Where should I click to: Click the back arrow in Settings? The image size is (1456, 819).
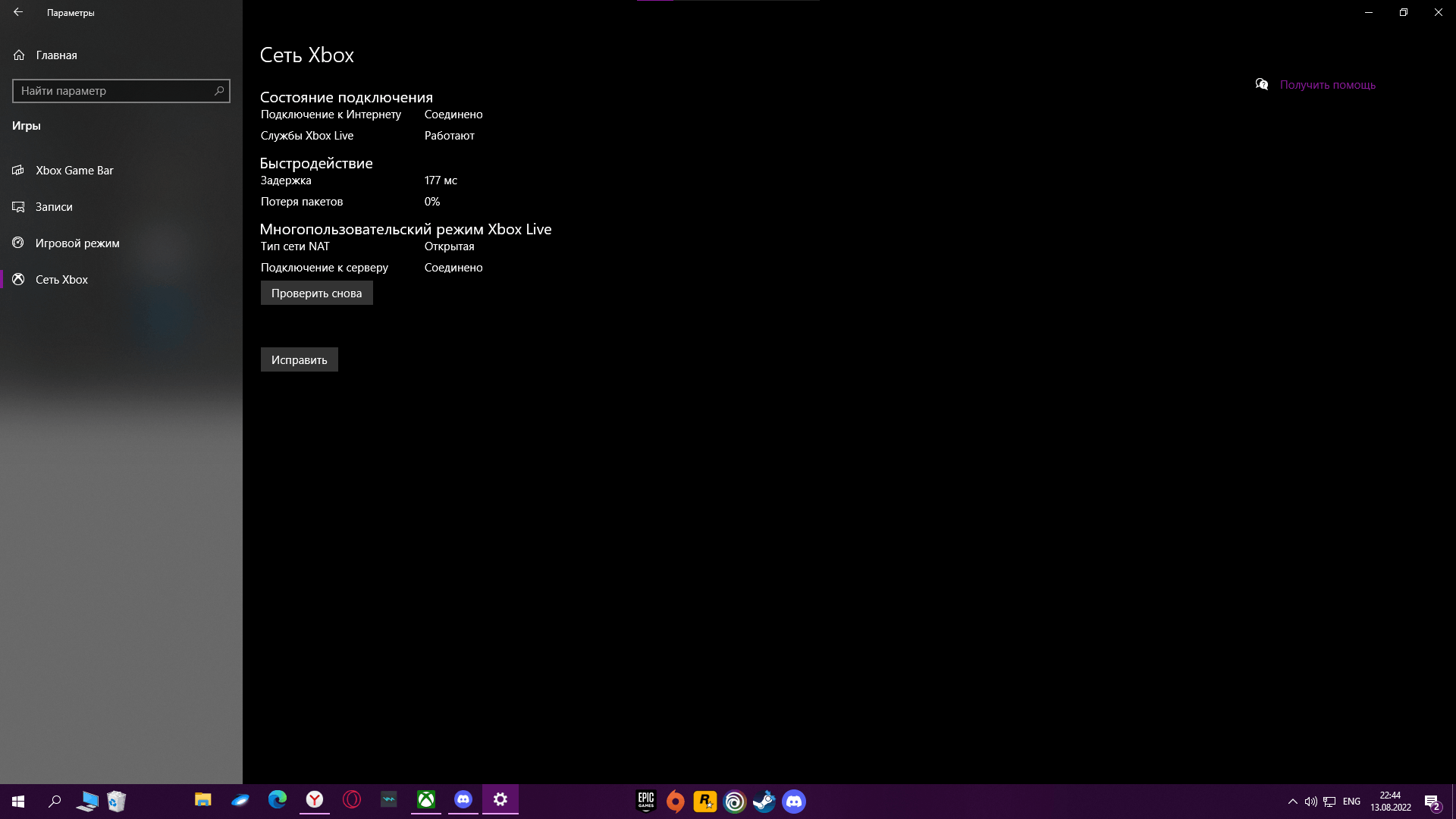pyautogui.click(x=18, y=12)
